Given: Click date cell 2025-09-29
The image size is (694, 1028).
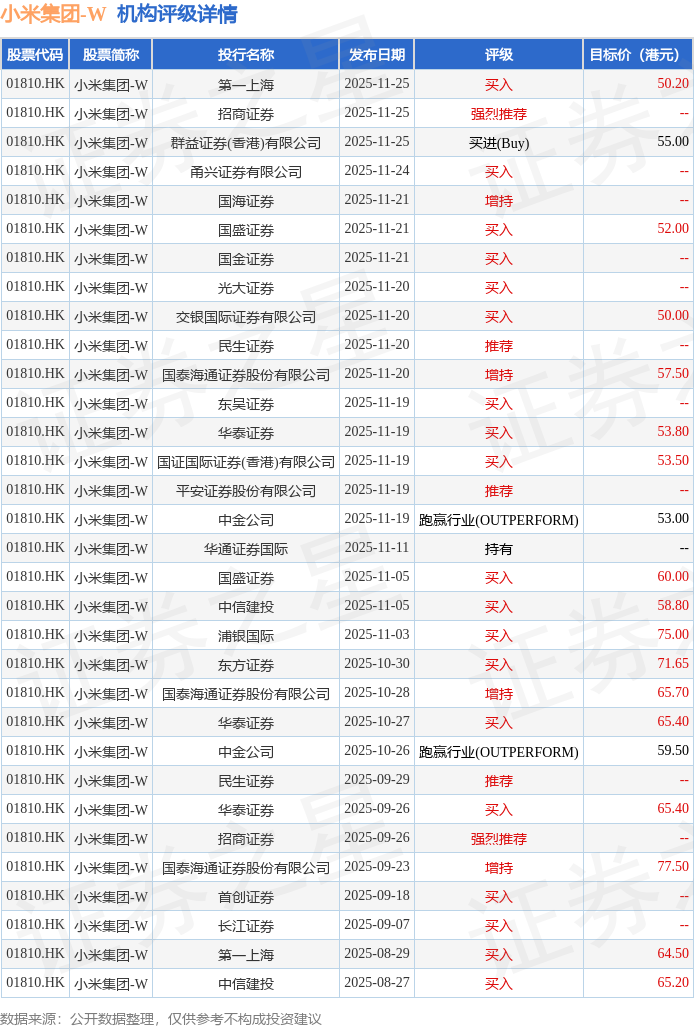Looking at the screenshot, I should (x=377, y=780).
